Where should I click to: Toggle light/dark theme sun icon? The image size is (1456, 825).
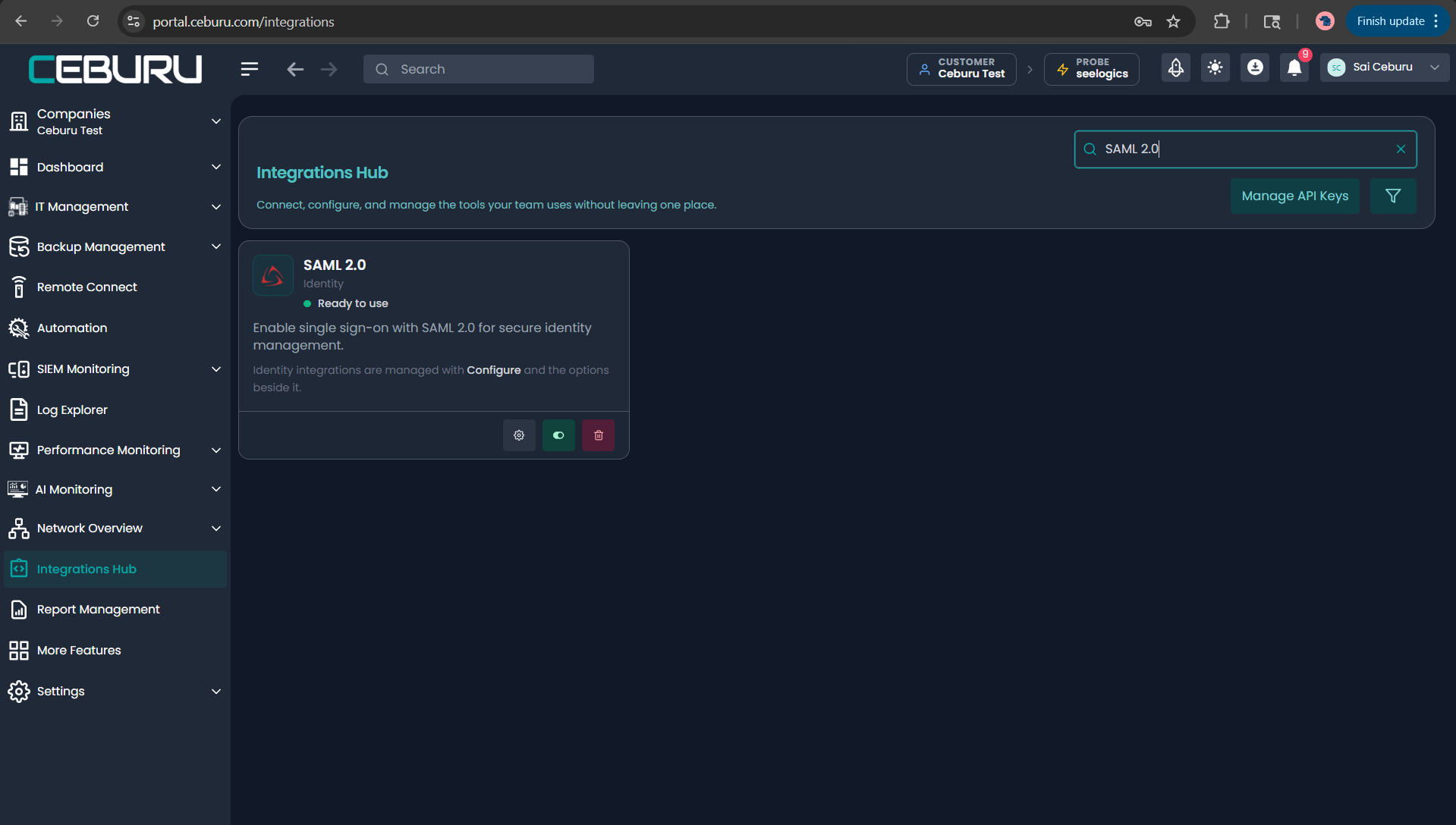point(1215,67)
